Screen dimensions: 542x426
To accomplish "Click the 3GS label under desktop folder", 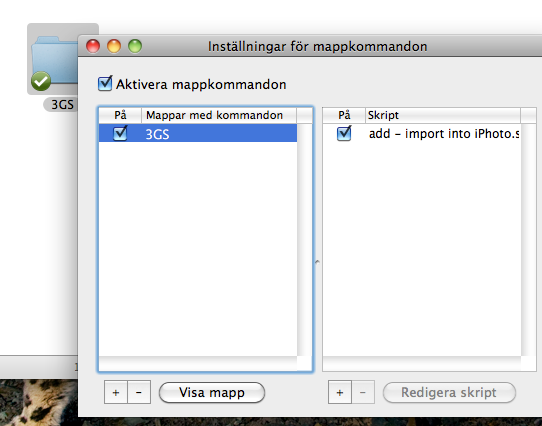I will tap(62, 104).
